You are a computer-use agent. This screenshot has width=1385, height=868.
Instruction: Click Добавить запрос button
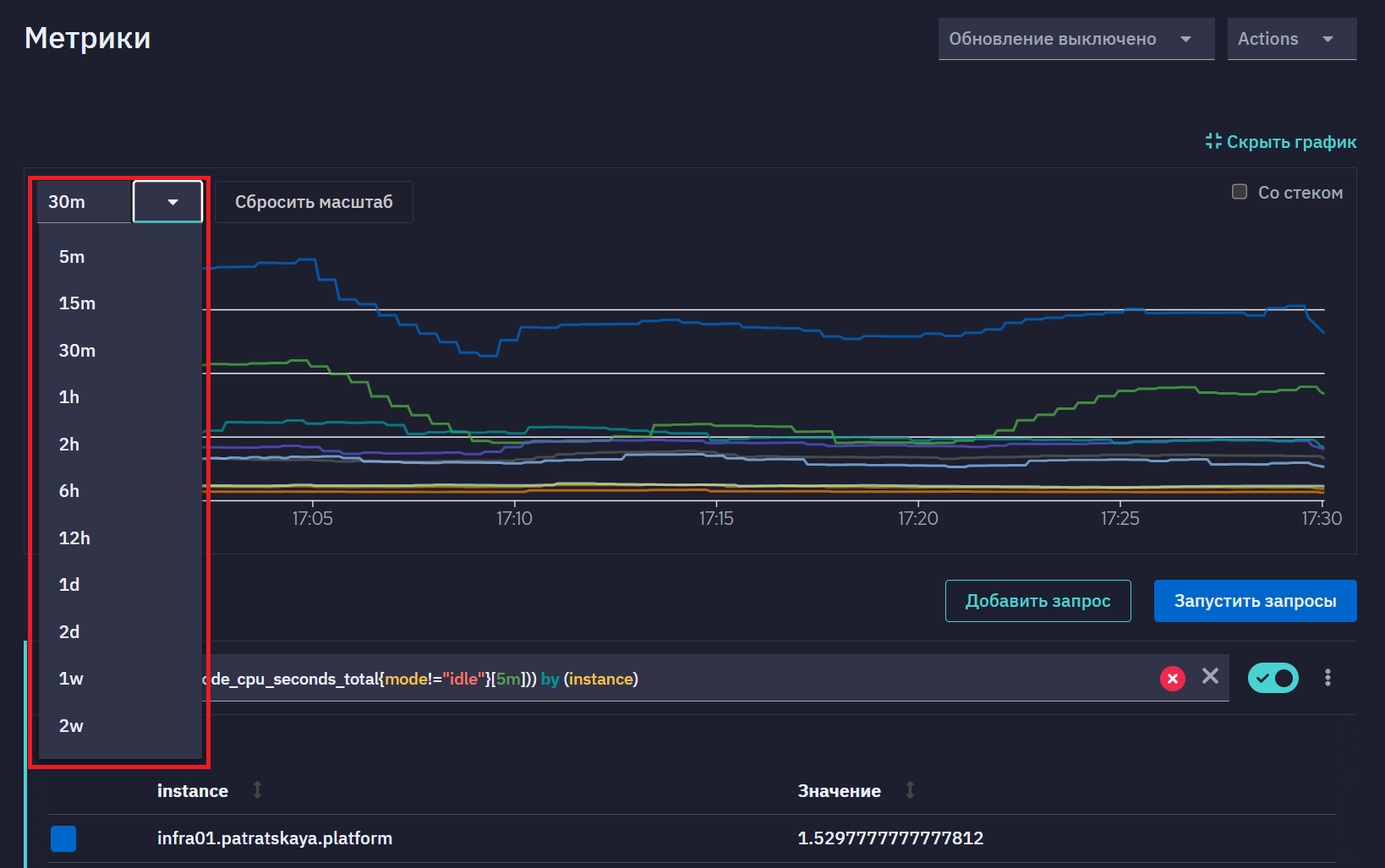tap(1037, 601)
